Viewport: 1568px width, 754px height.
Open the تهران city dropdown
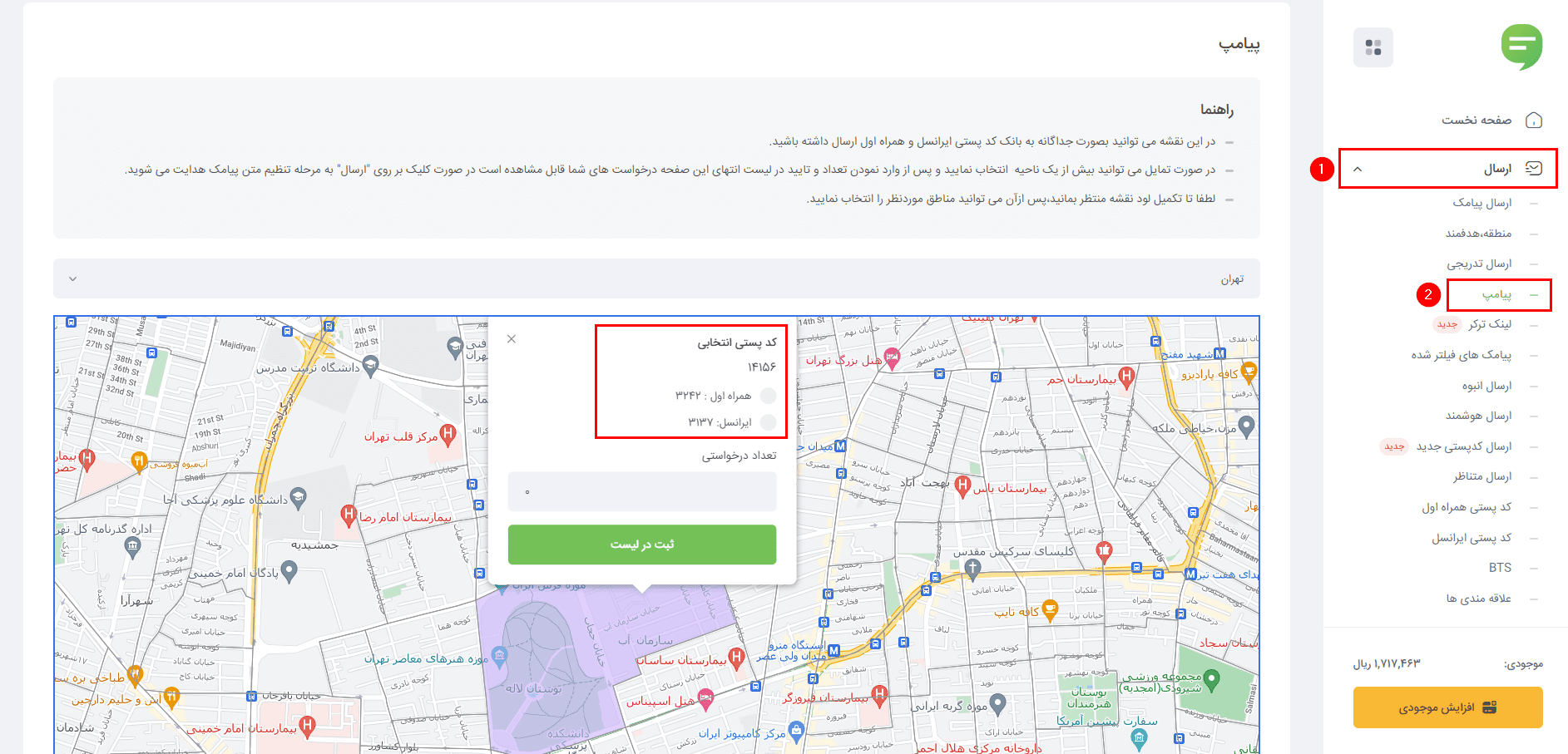(x=656, y=278)
